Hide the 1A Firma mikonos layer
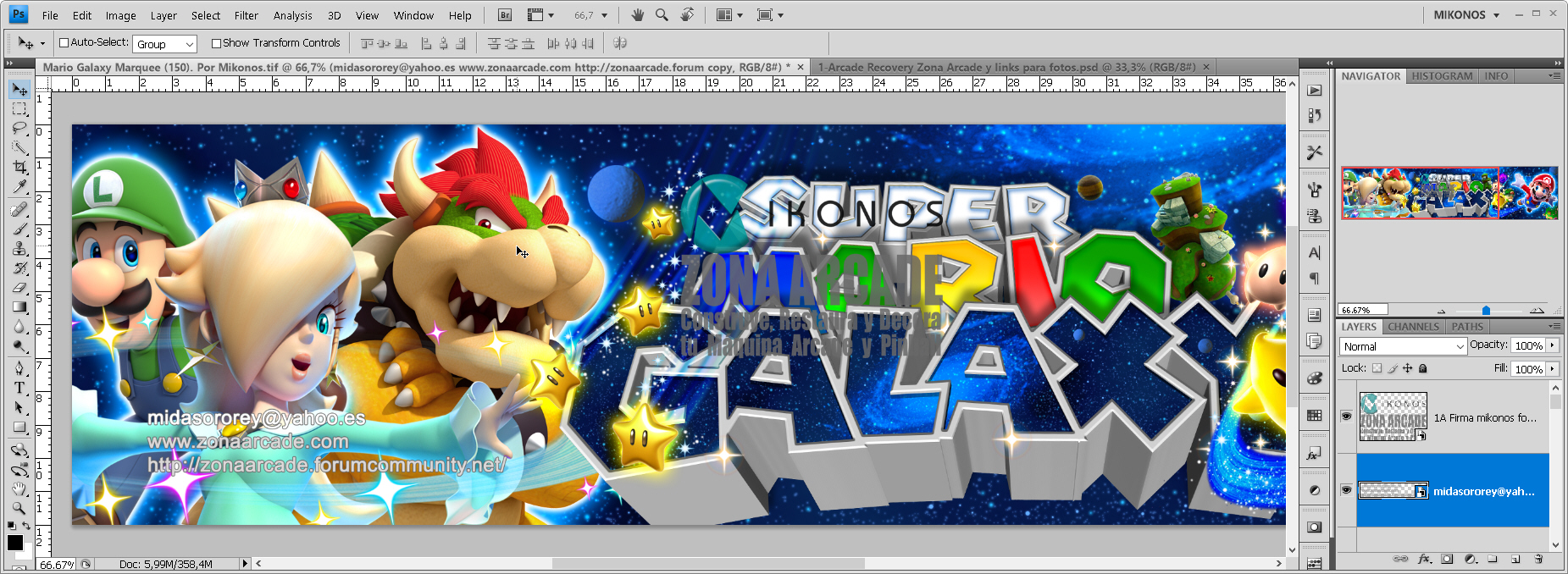This screenshot has height=574, width=1568. tap(1346, 417)
